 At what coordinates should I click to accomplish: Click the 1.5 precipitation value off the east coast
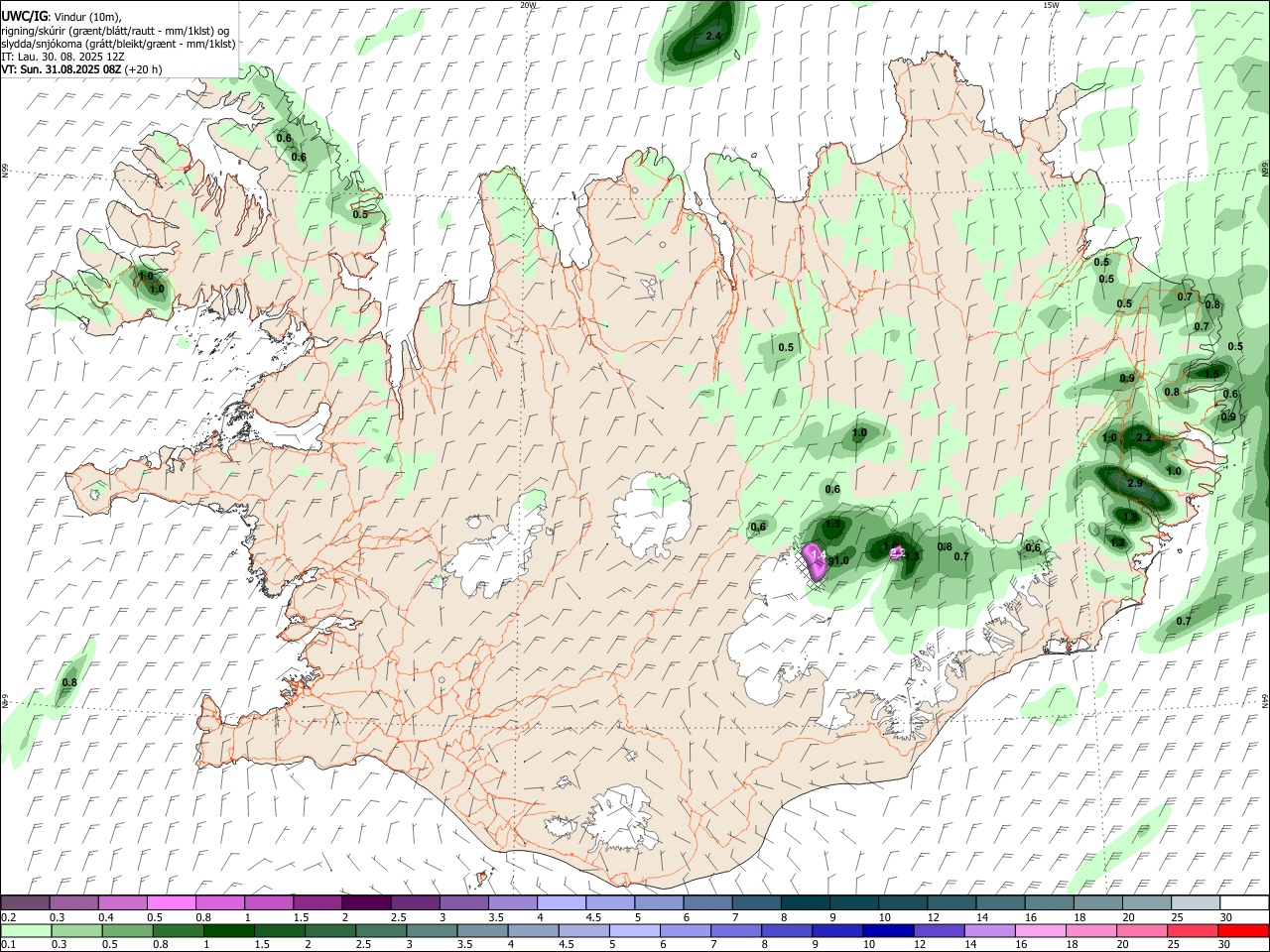click(1211, 374)
